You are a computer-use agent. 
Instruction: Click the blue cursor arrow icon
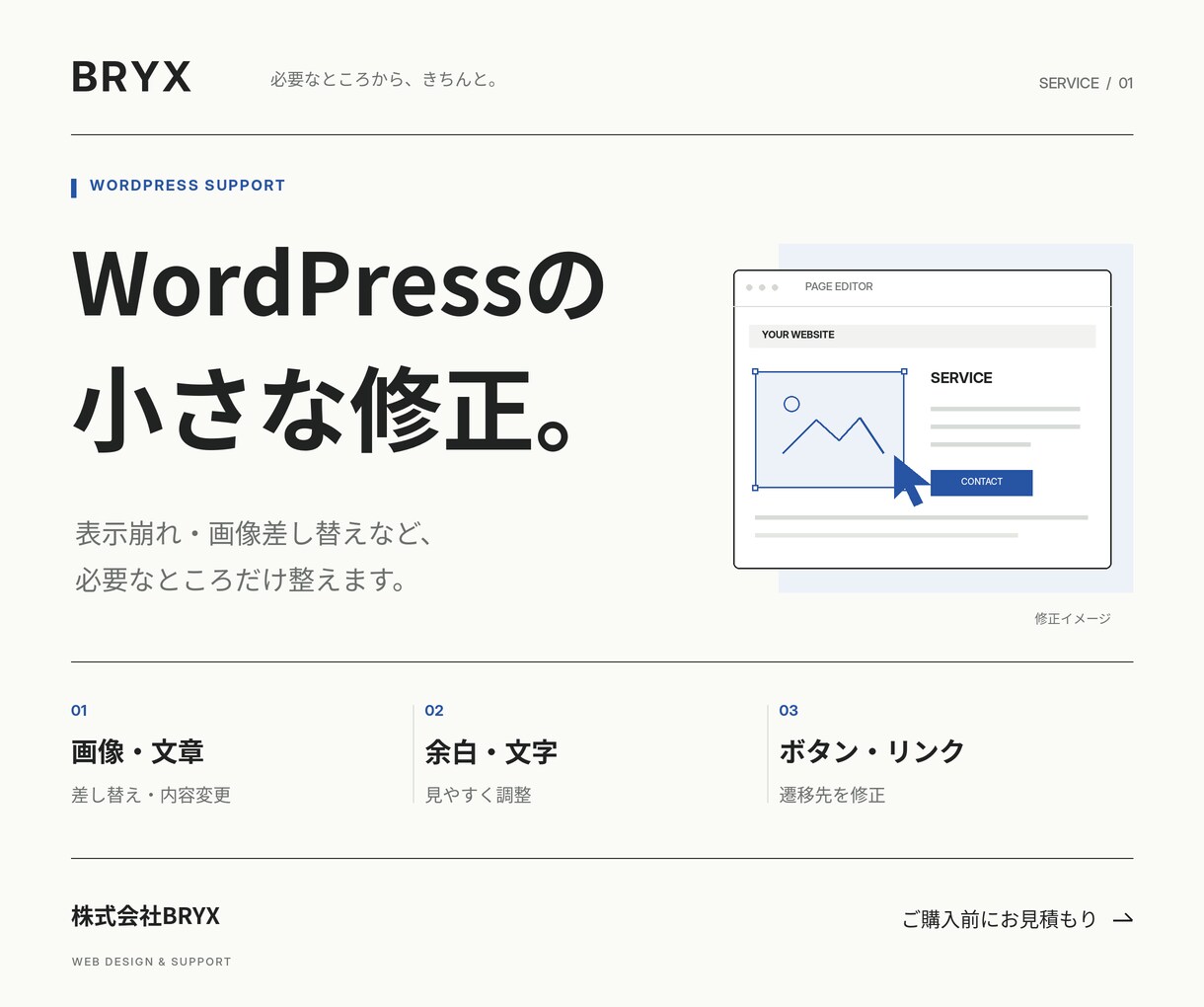(x=910, y=481)
